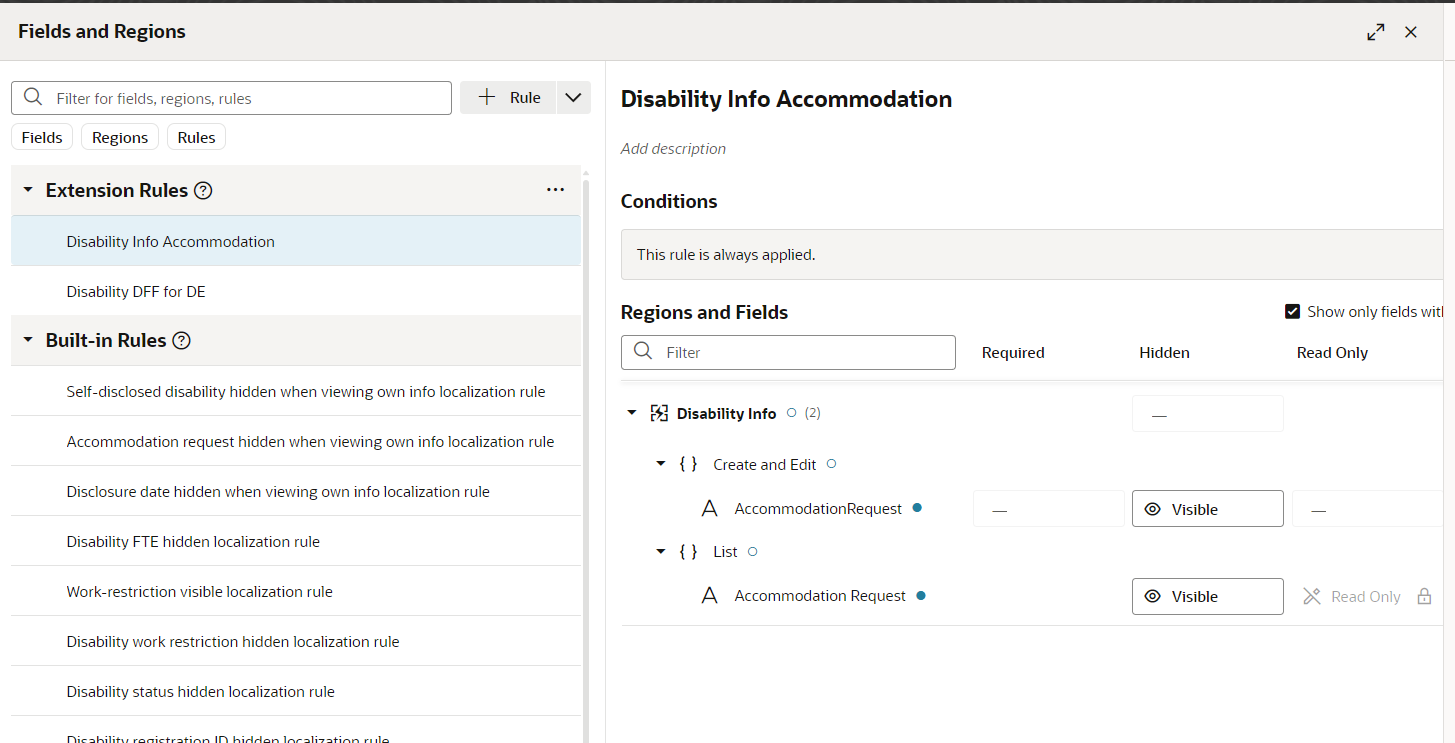Select the Disability DFF for DE rule
The image size is (1455, 743).
(x=135, y=291)
